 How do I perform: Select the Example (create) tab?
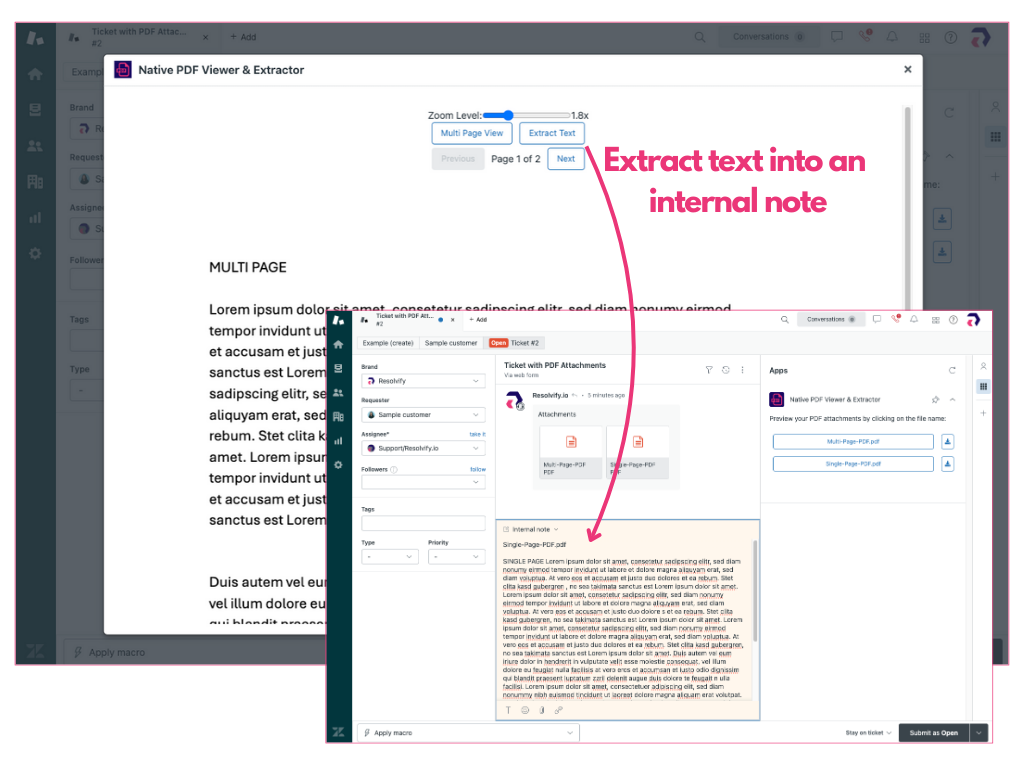tap(388, 343)
